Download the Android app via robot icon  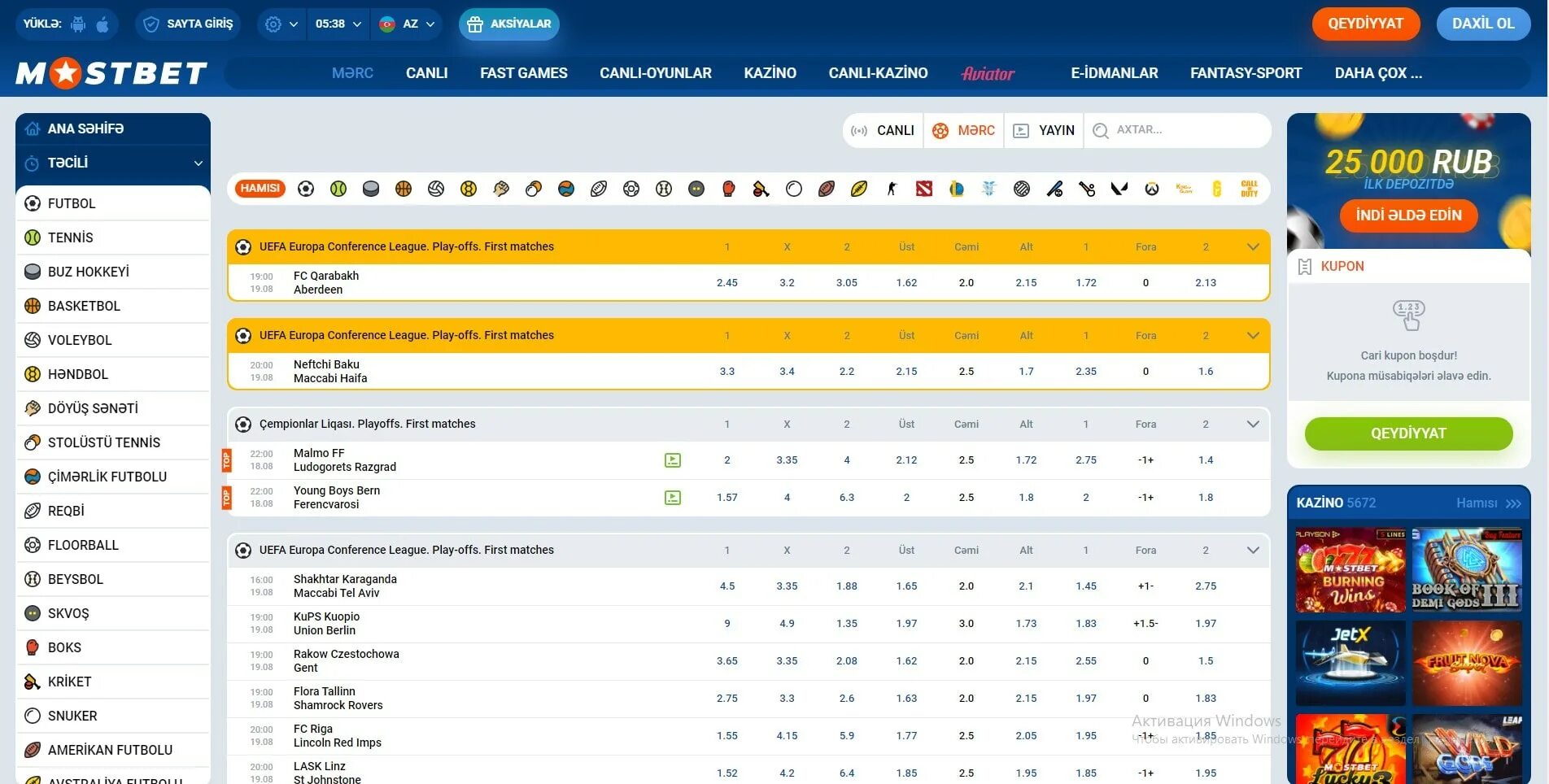(x=78, y=24)
